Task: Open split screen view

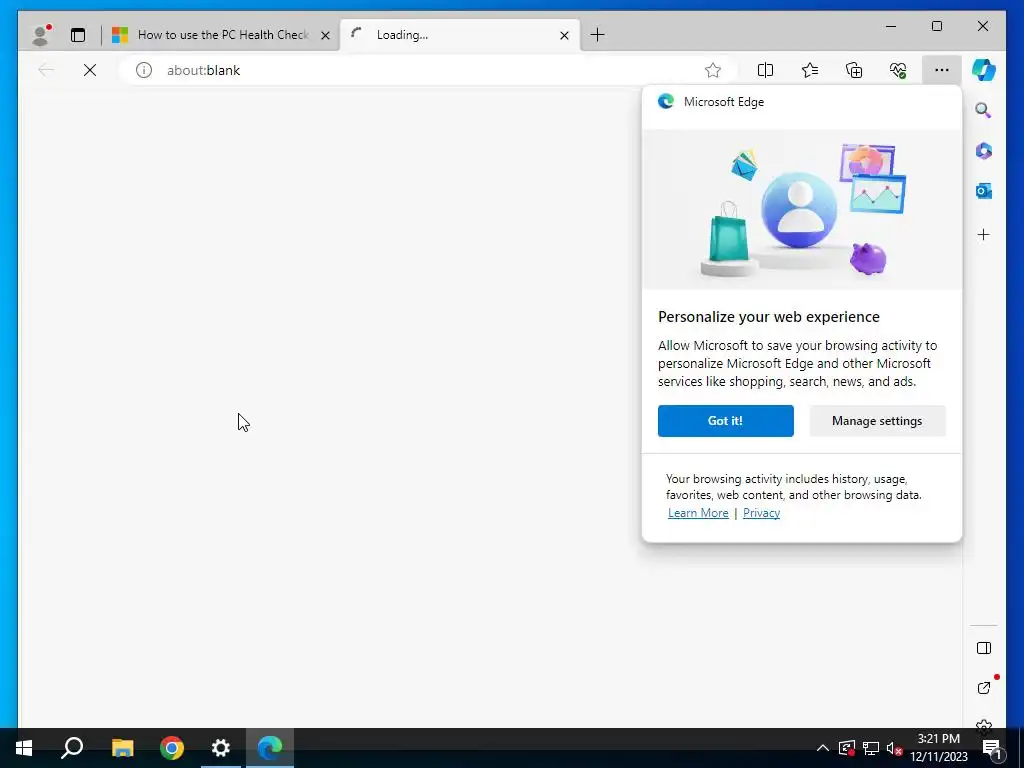Action: coord(765,70)
